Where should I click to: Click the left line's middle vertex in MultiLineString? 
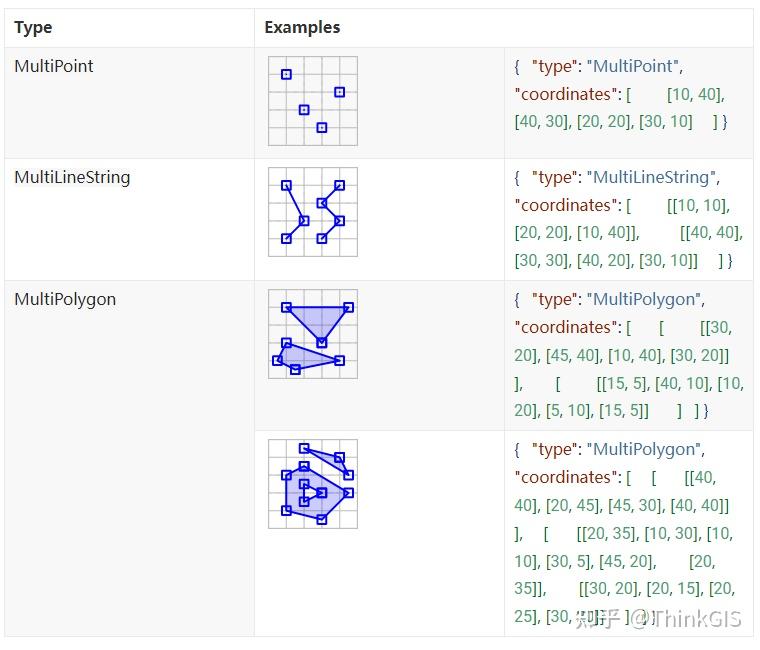tap(304, 221)
